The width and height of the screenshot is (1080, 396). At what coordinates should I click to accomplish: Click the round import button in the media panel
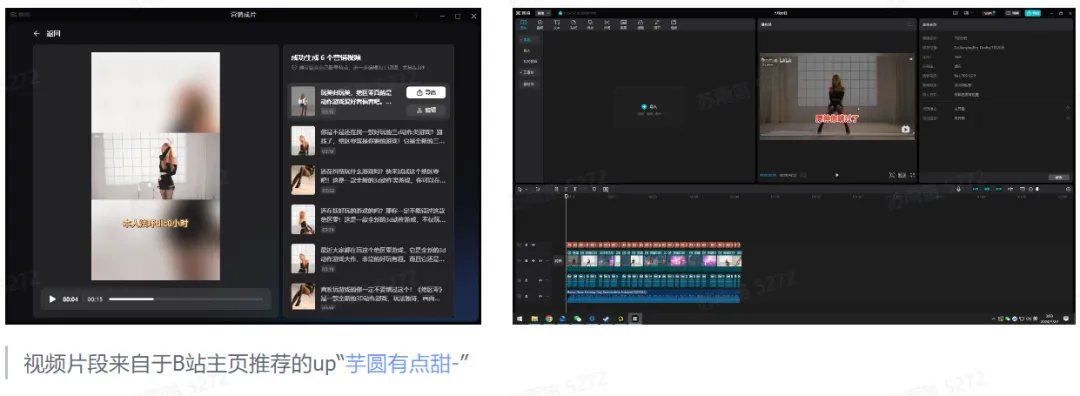click(644, 107)
